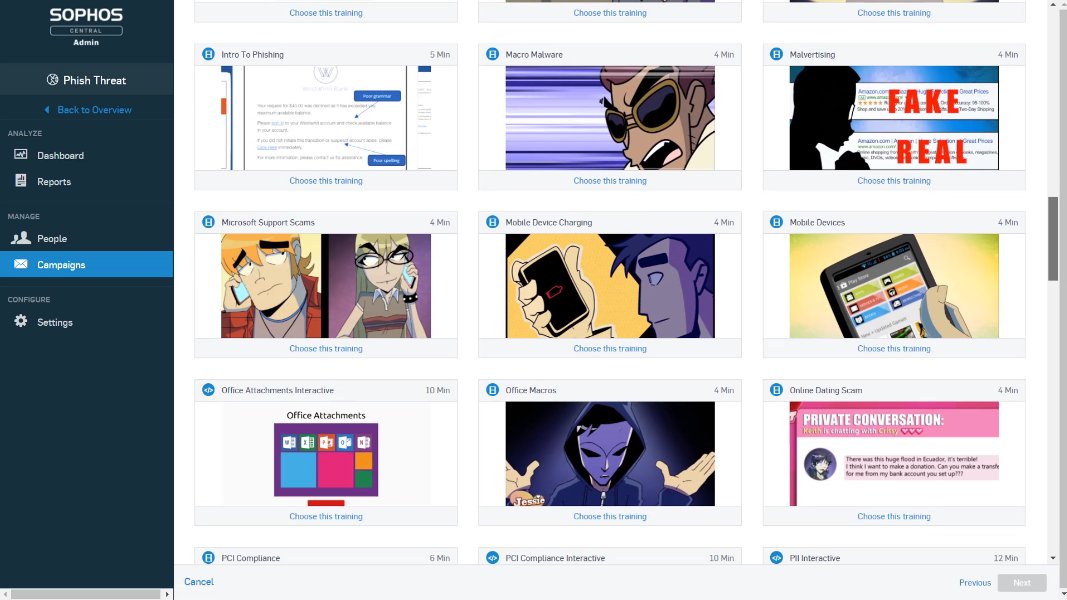Click the horizontal scrollbar left arrow
The height and width of the screenshot is (600, 1067).
(x=5, y=594)
